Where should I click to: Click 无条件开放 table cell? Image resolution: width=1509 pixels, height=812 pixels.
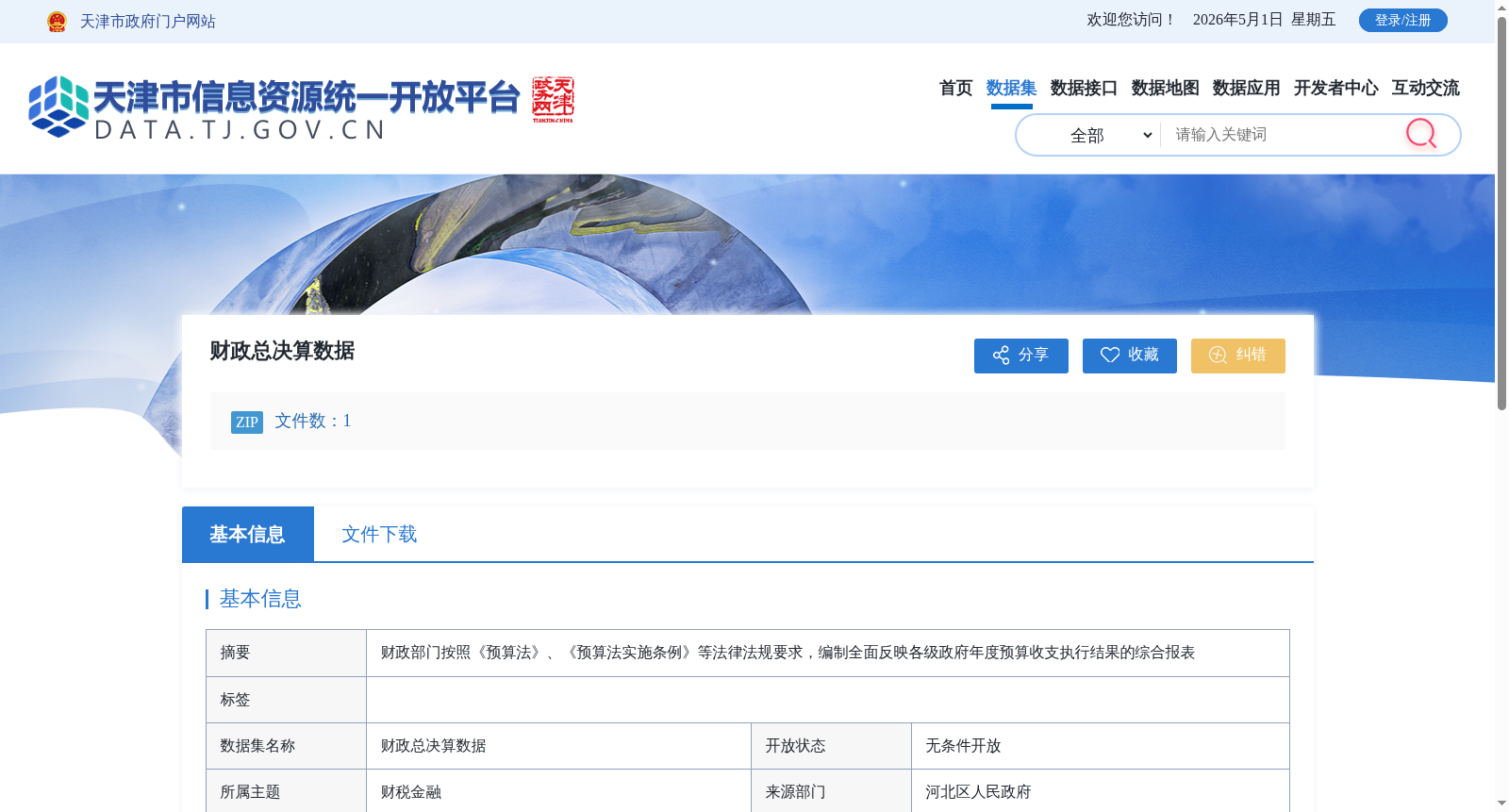click(1100, 746)
